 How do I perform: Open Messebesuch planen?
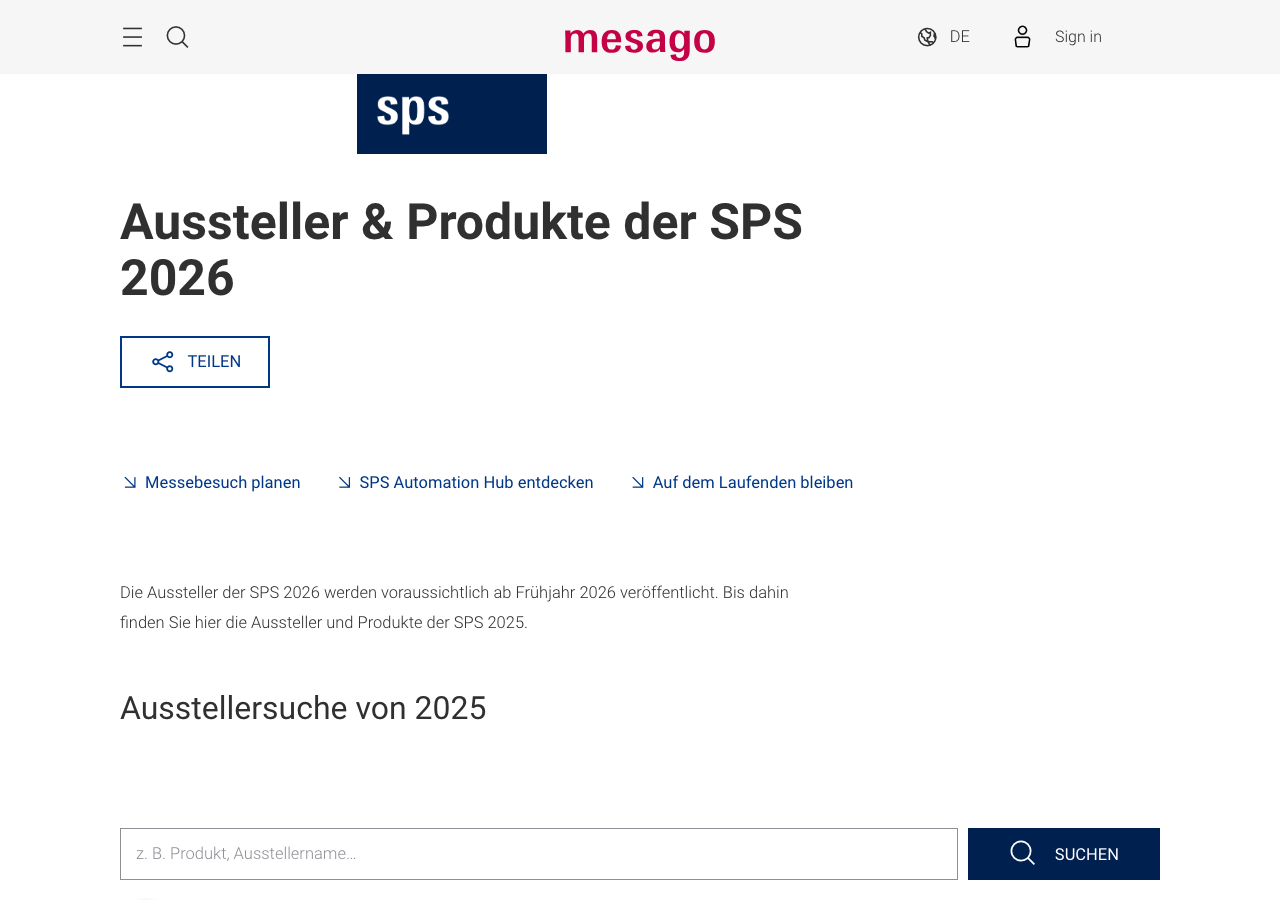pos(222,481)
